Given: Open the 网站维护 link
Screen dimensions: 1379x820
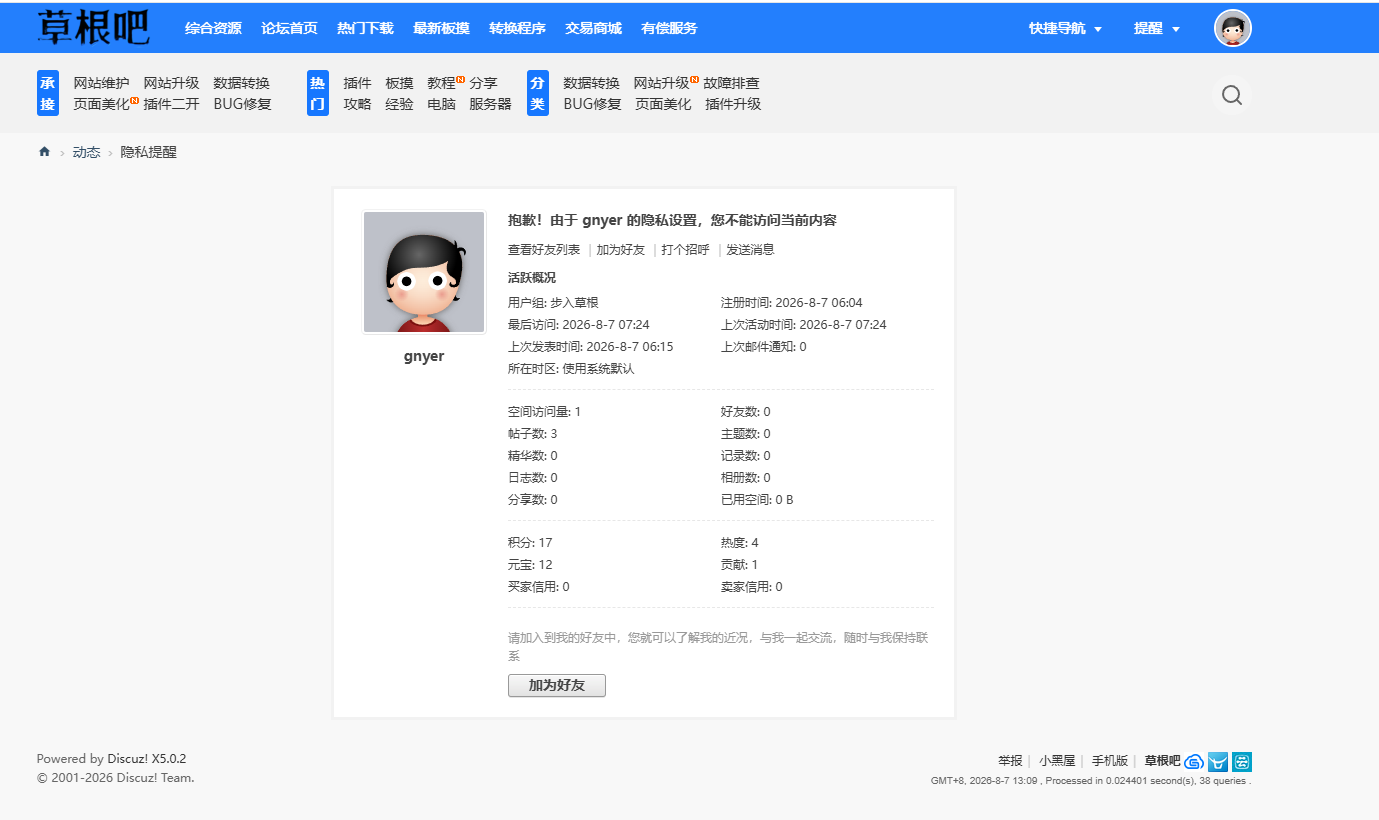Looking at the screenshot, I should pyautogui.click(x=101, y=83).
